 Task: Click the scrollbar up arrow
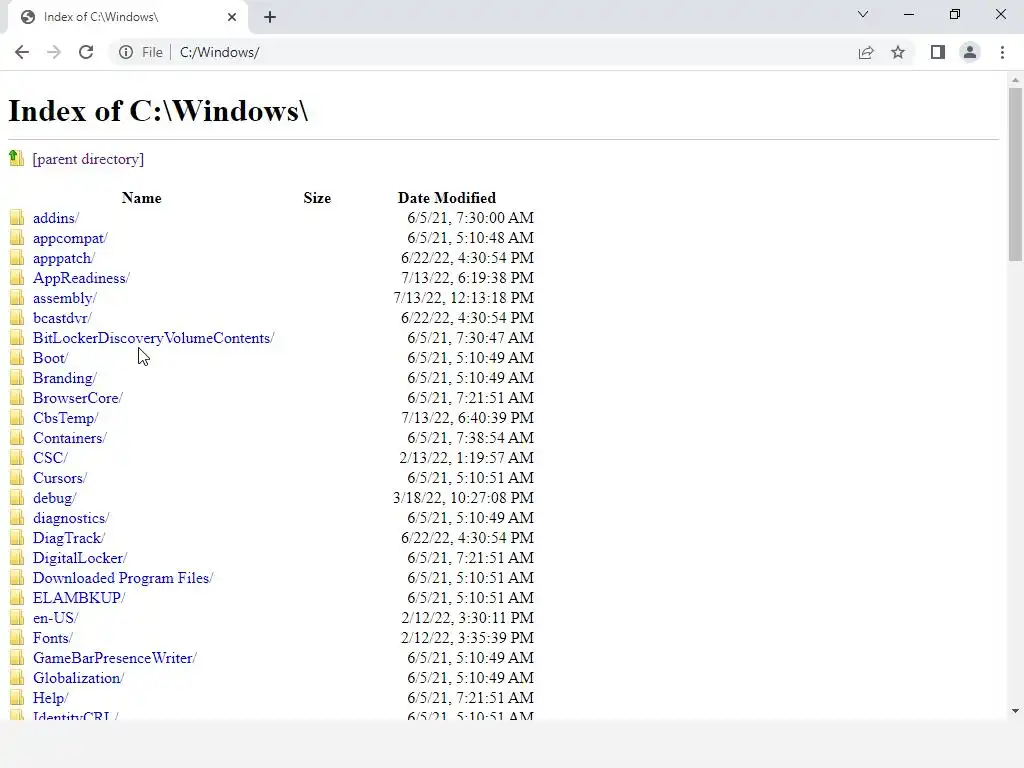(1015, 80)
